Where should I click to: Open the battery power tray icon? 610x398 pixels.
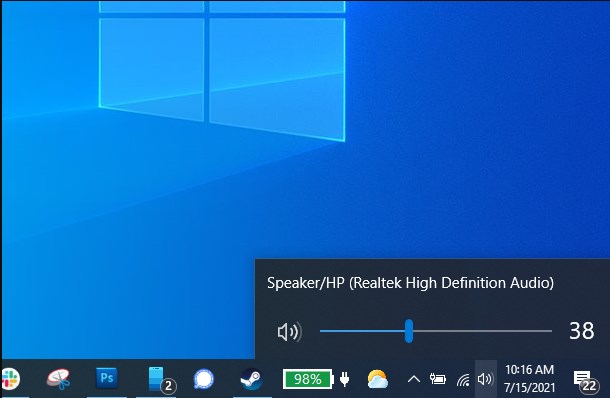pyautogui.click(x=438, y=379)
